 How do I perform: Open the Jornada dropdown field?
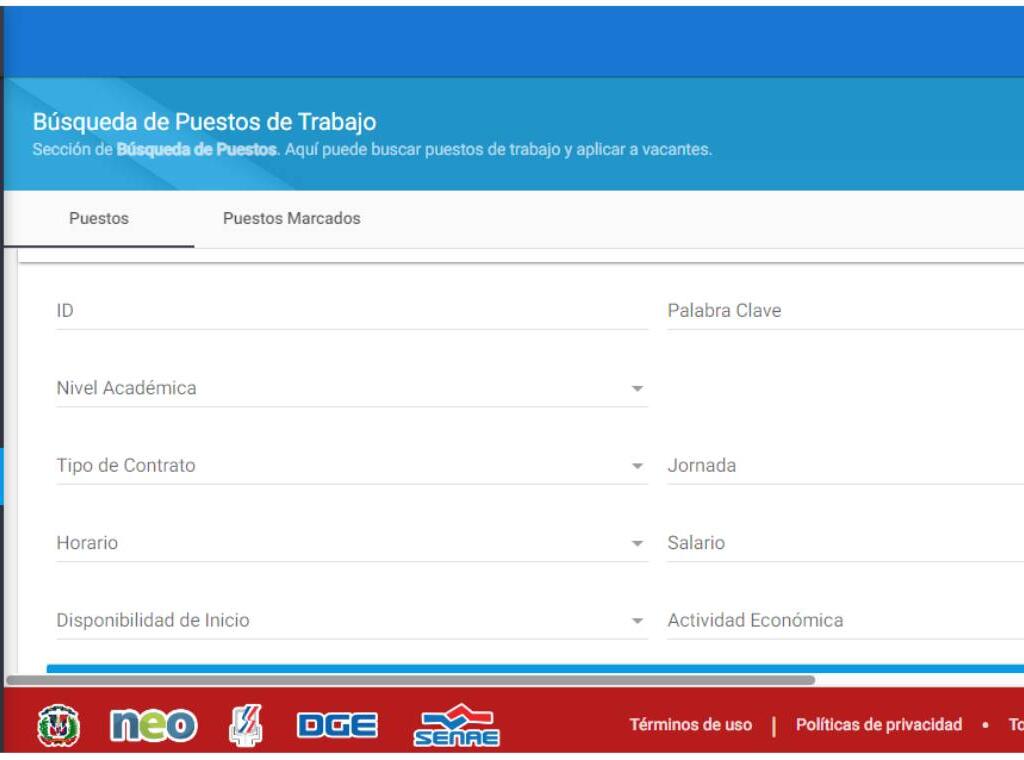point(845,466)
